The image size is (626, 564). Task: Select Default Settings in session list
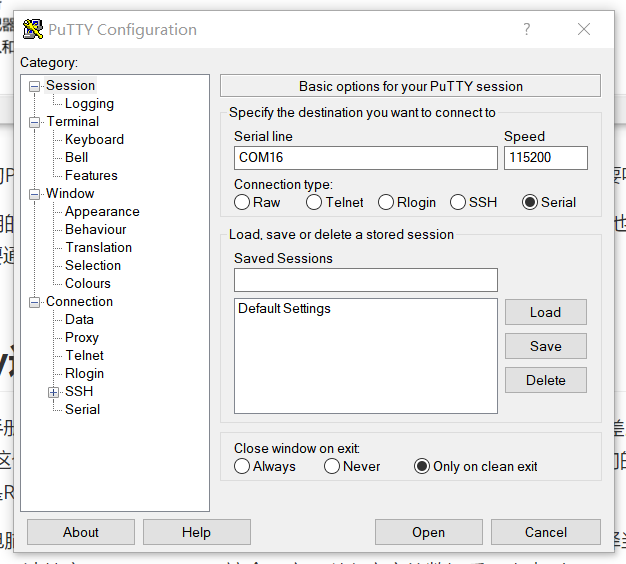point(284,308)
